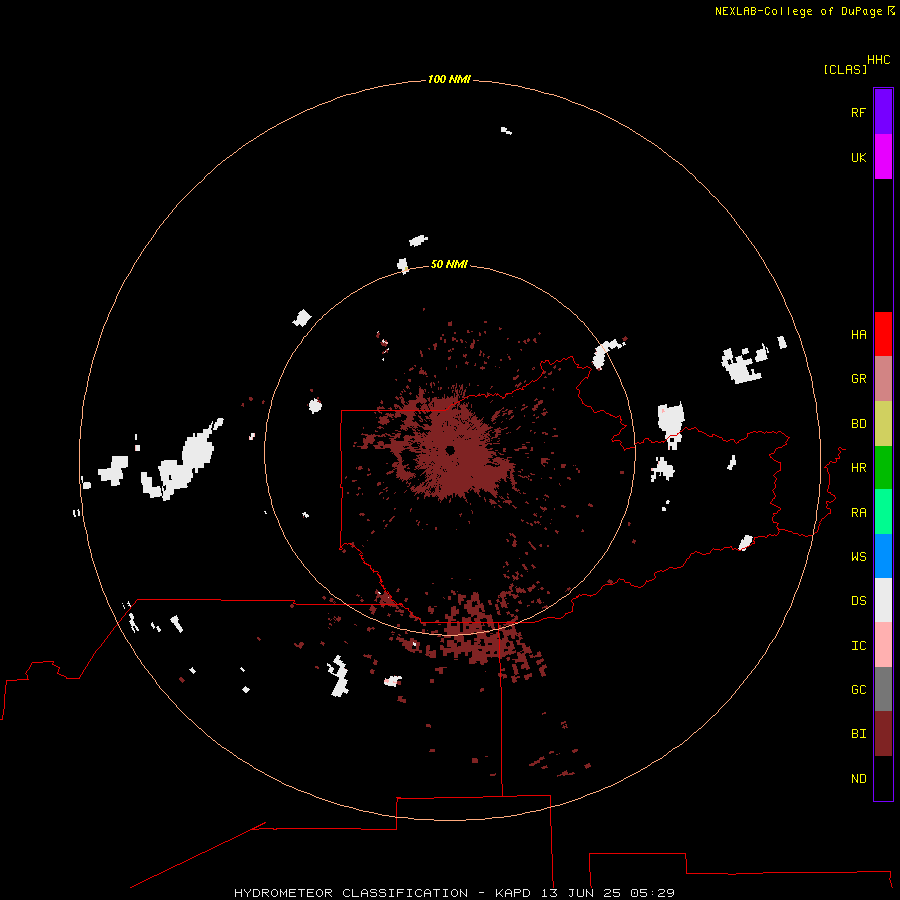
Task: Click the NEXLAB-College of DuPage credit text
Action: 798,11
